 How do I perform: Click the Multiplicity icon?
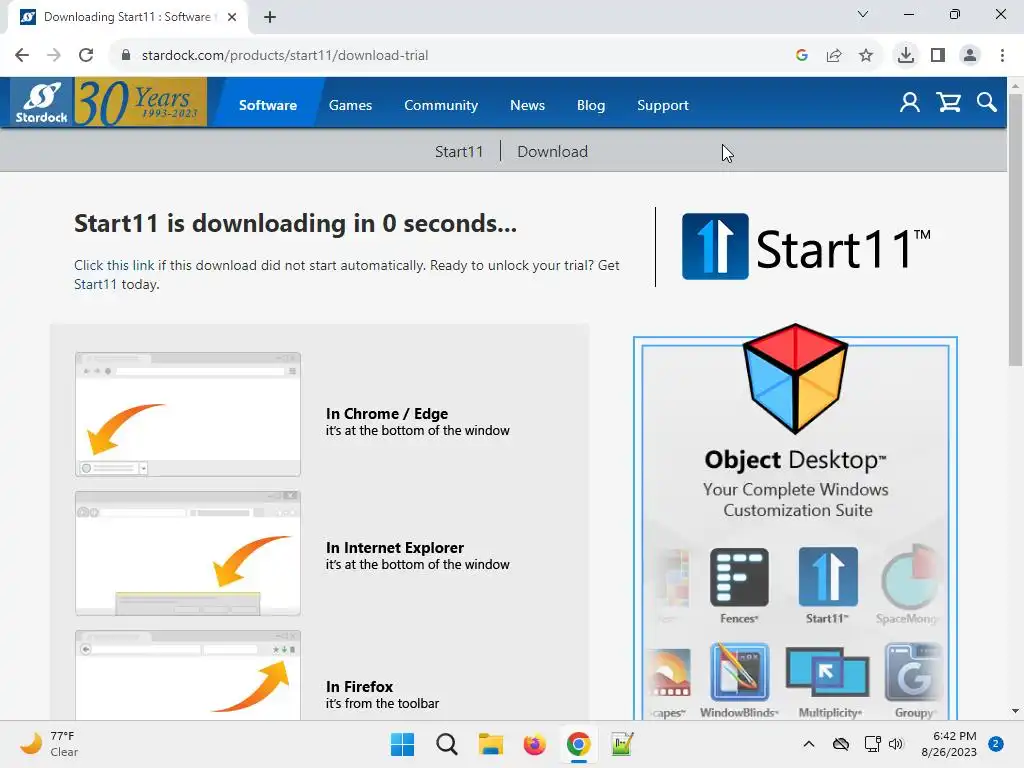click(827, 672)
